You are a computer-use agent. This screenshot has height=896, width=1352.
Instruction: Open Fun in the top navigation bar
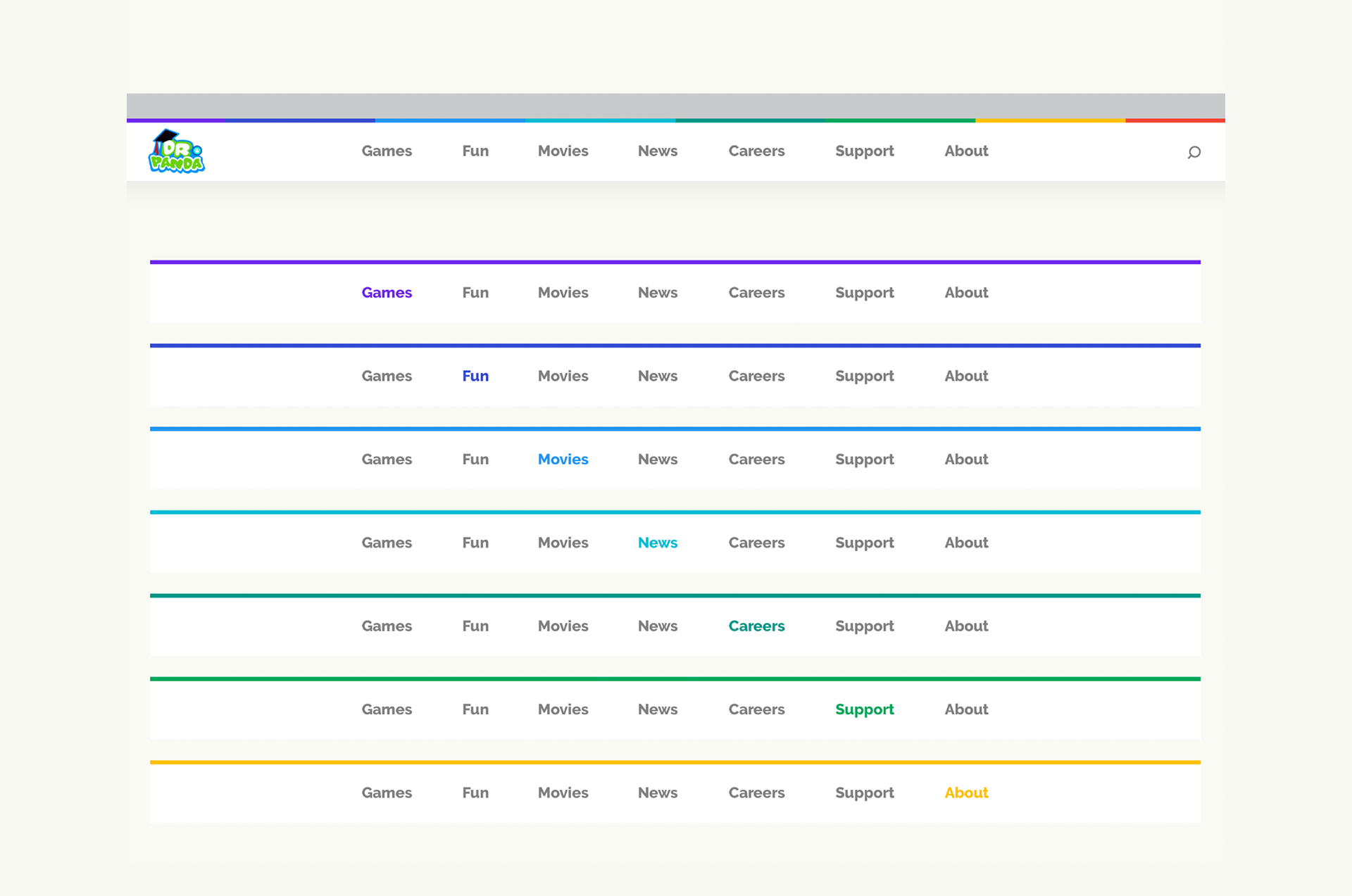point(475,151)
